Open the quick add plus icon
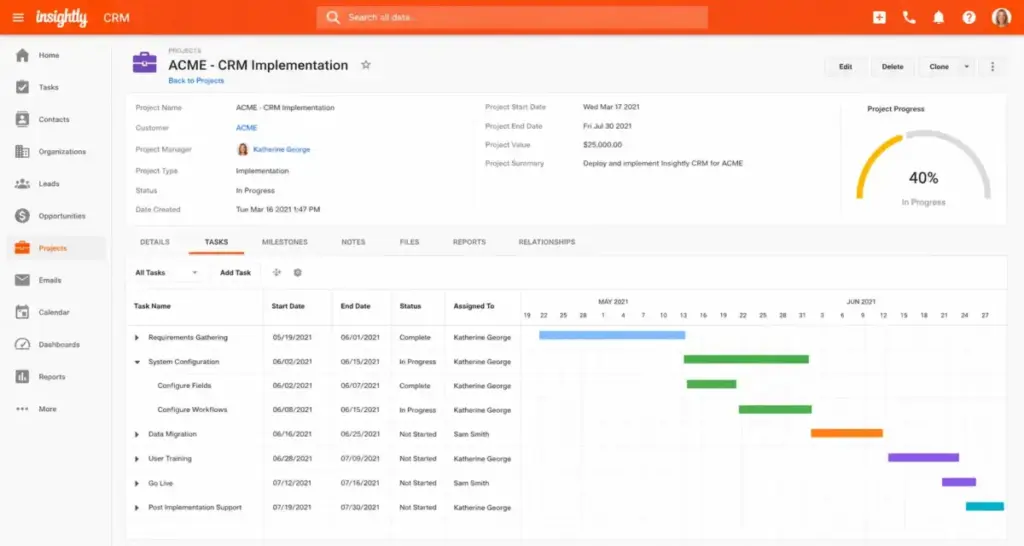 (879, 18)
